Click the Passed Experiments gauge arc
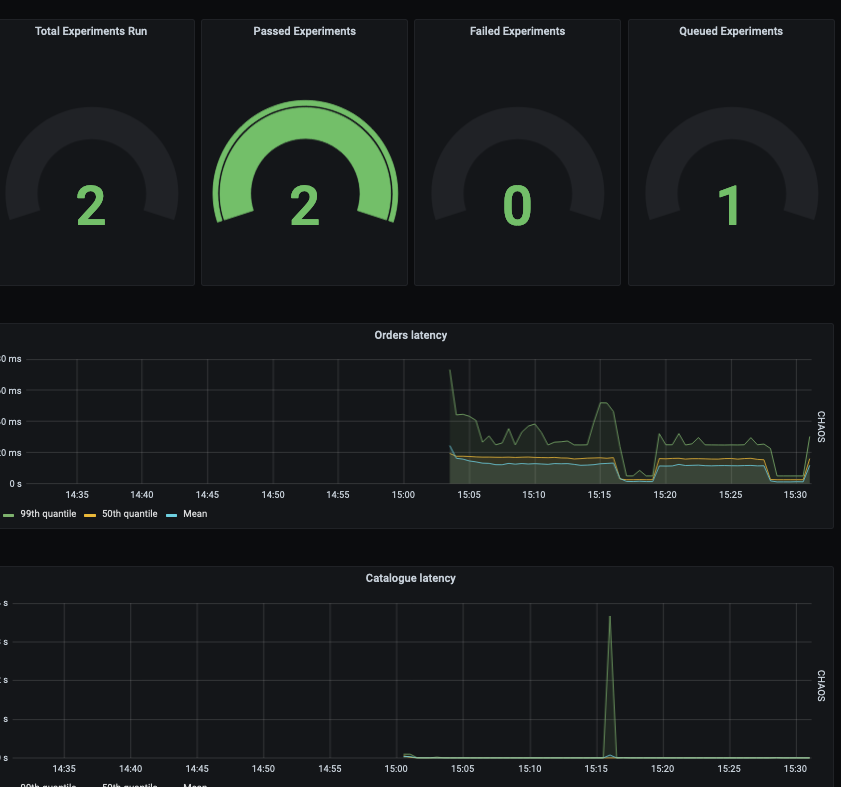Image resolution: width=841 pixels, height=787 pixels. [304, 110]
